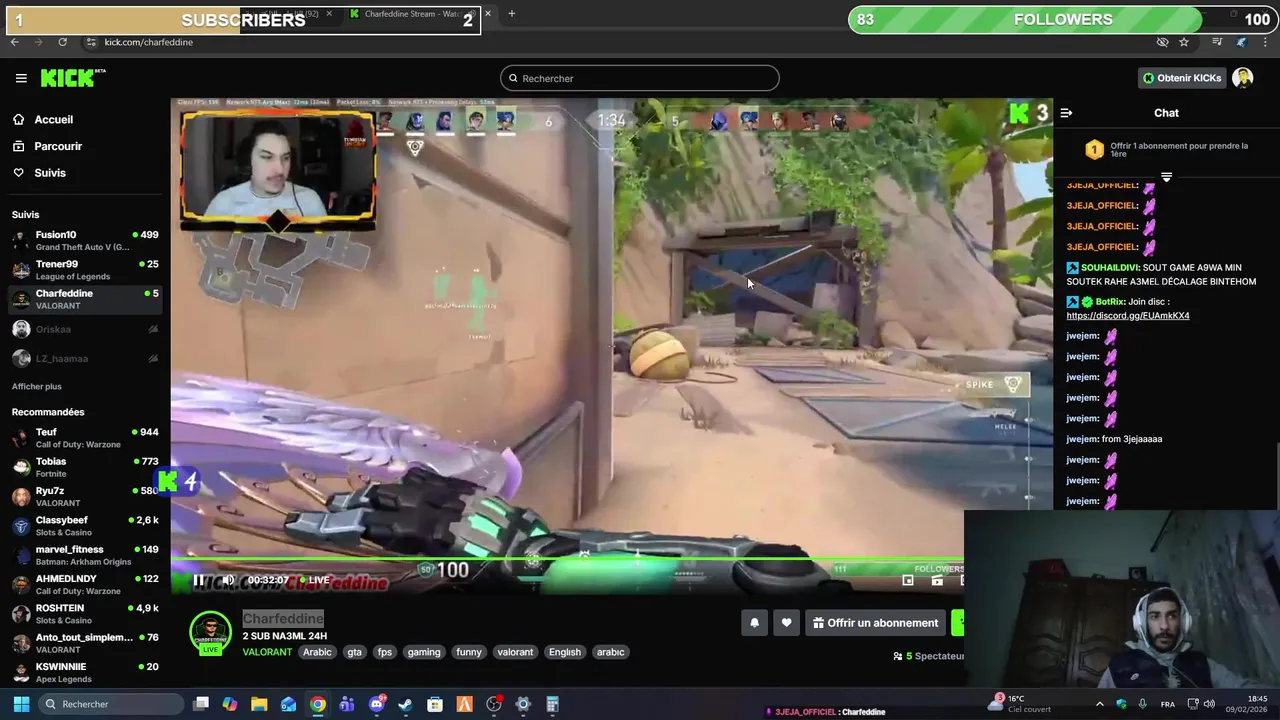Open Microsoft Teams from the taskbar
Screen dimensions: 1280x720
pos(347,704)
